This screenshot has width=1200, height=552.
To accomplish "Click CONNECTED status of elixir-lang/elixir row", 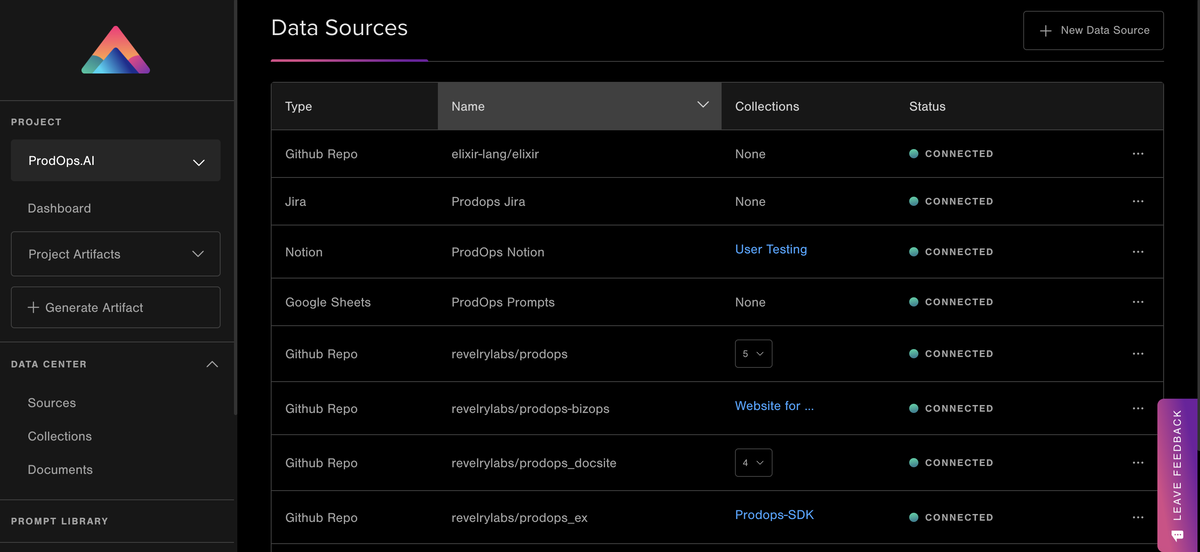I will tap(951, 154).
